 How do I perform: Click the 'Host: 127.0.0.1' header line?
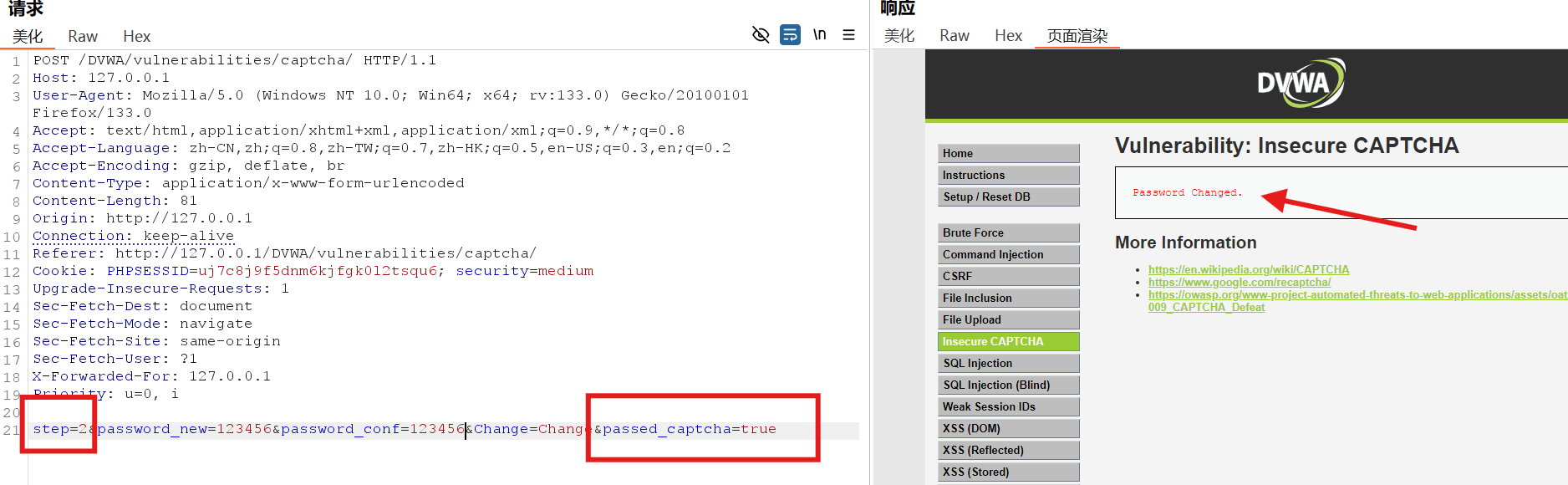tap(101, 78)
